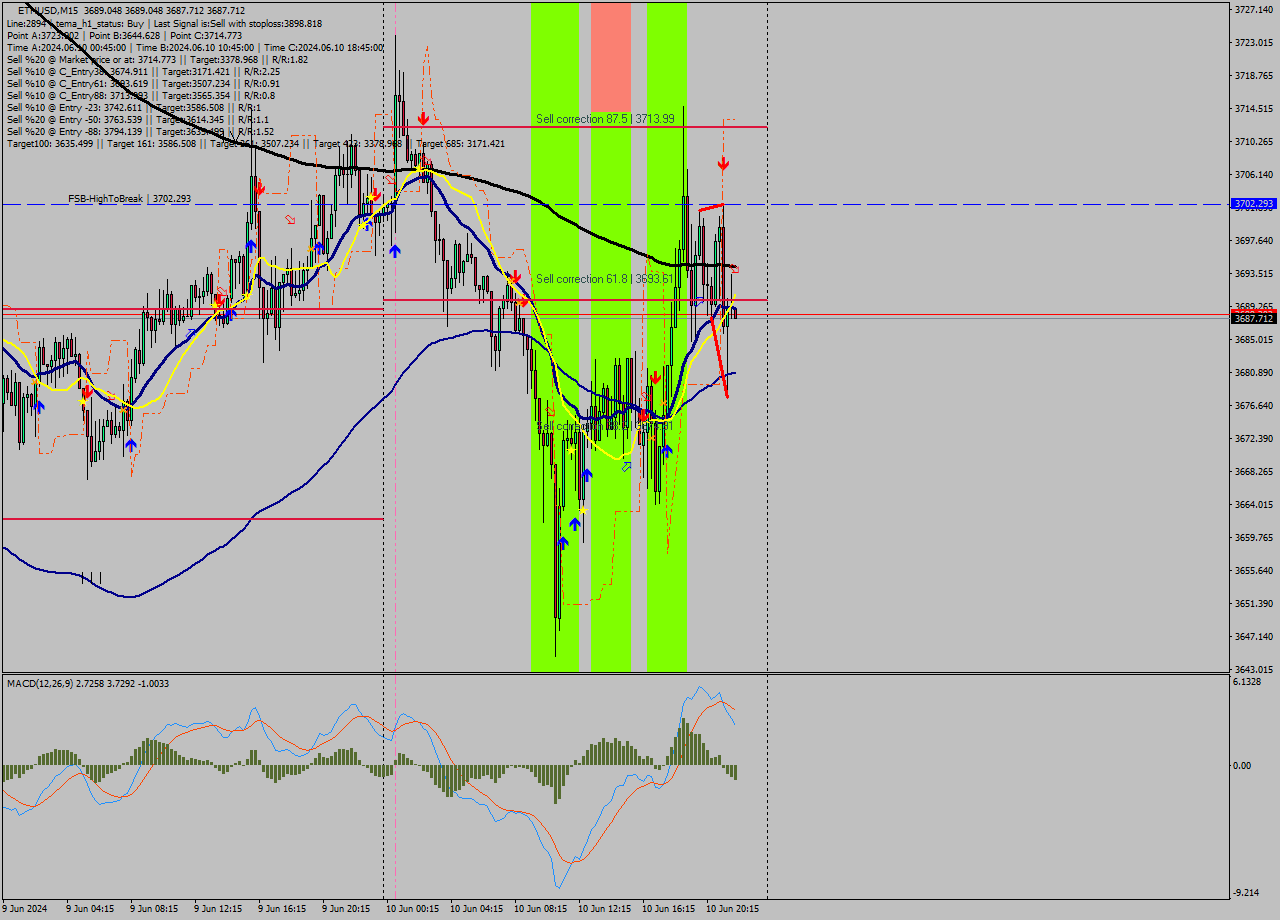Viewport: 1280px width, 920px height.
Task: Click the blue buy arrow near the 10 Jun 08:15 low
Action: [x=563, y=541]
